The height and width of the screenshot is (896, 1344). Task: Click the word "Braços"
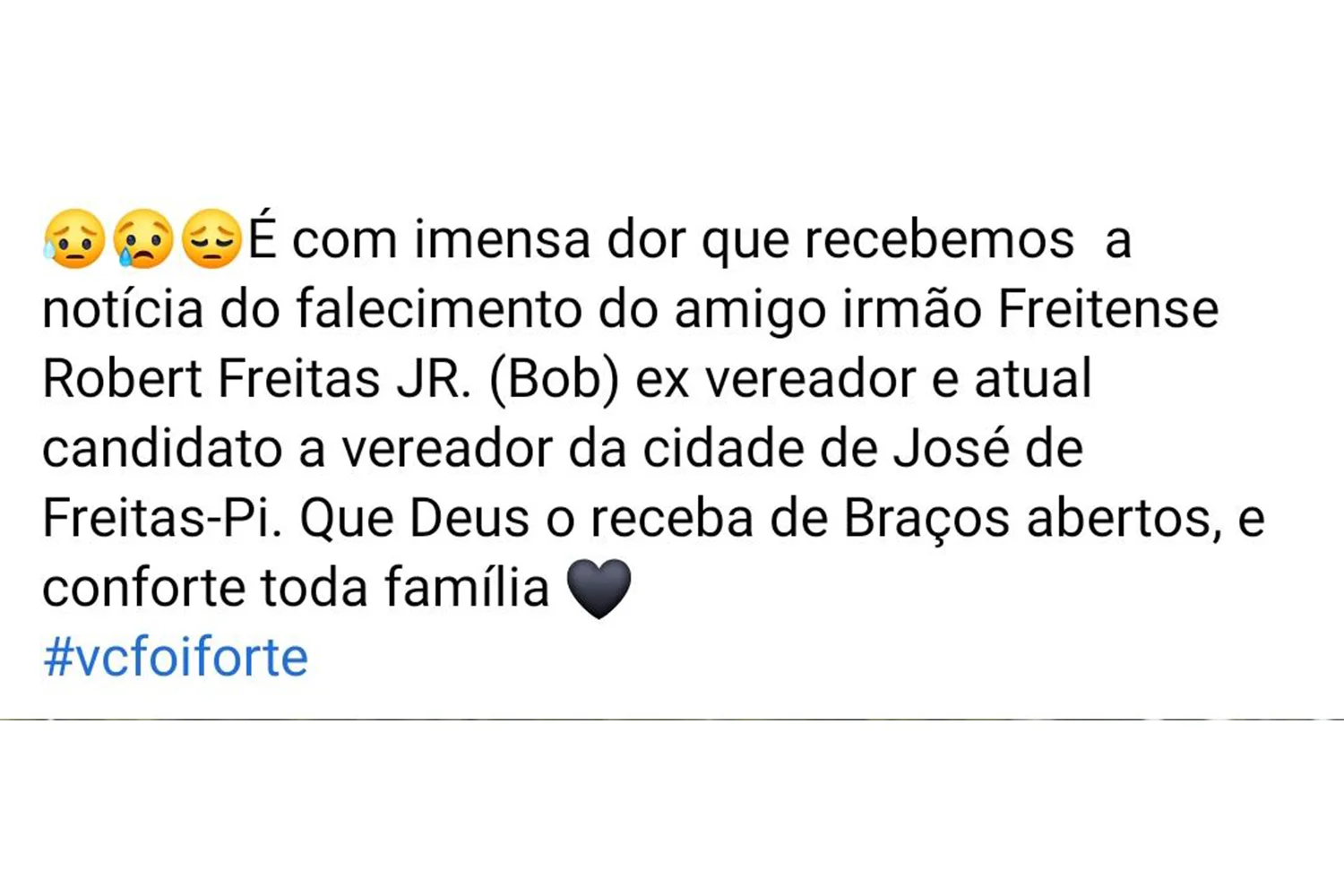click(927, 520)
